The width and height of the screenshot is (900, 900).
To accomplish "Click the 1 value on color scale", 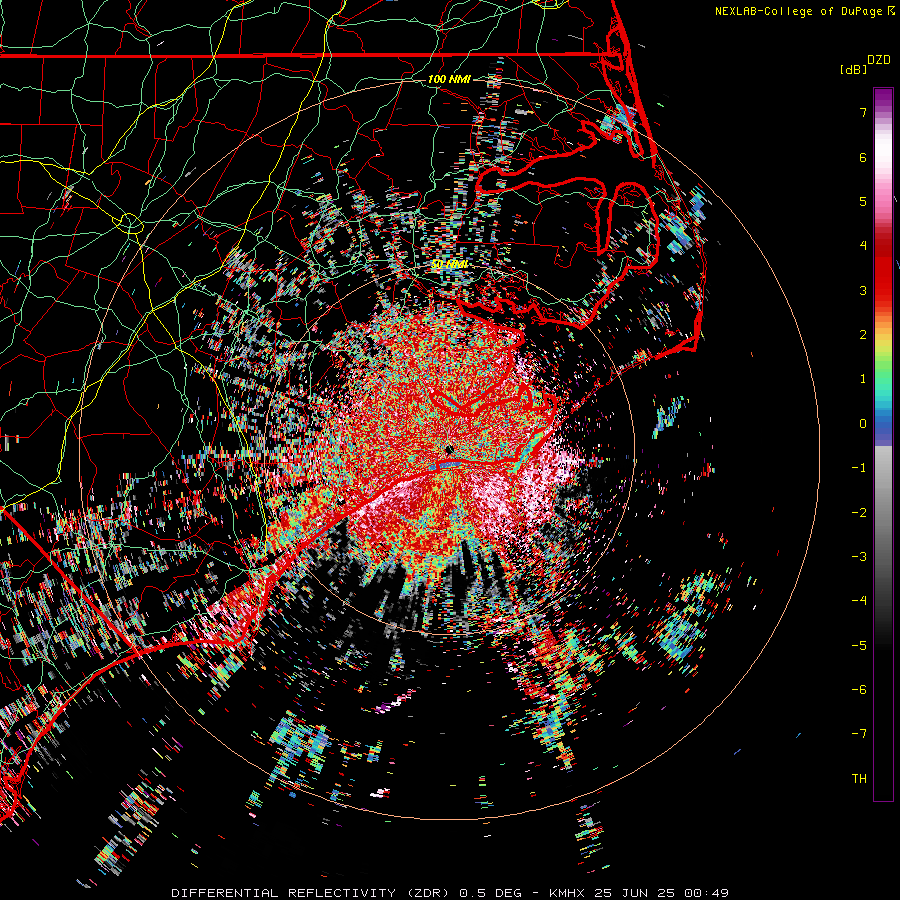I will (x=863, y=379).
